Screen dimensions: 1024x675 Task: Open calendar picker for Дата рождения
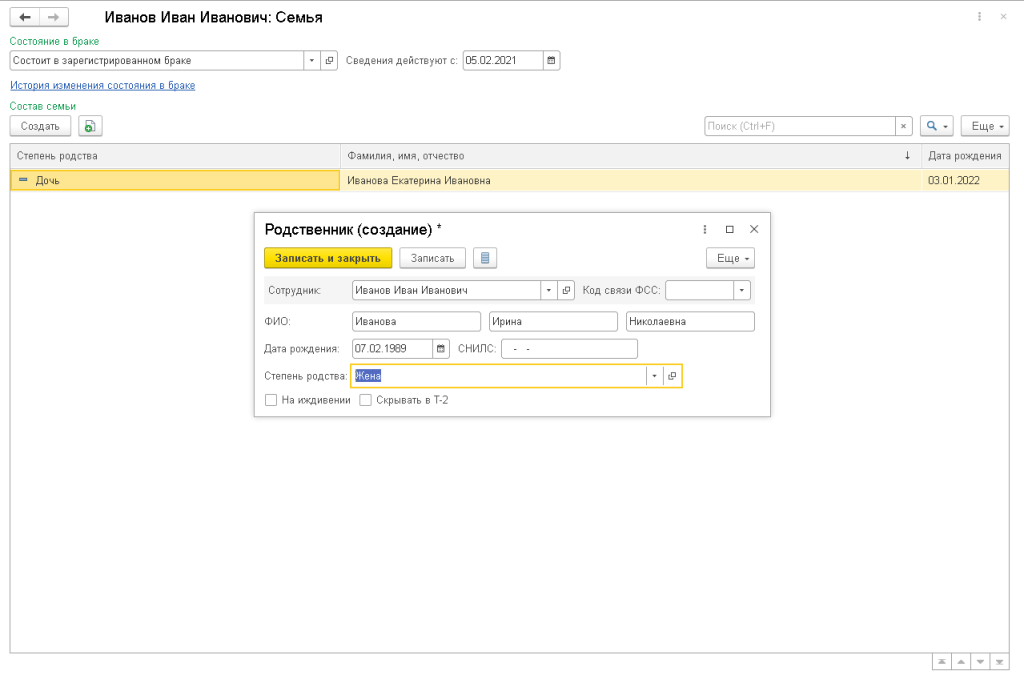coord(441,349)
